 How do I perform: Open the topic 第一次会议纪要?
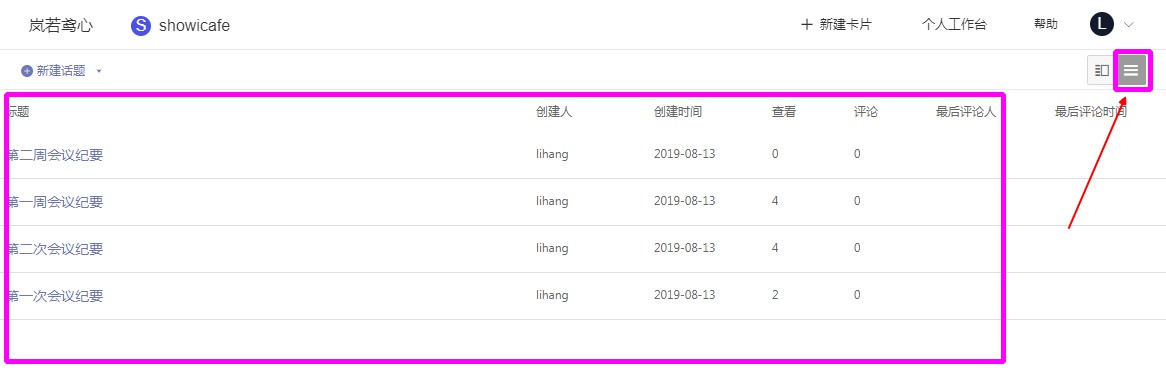pos(55,295)
